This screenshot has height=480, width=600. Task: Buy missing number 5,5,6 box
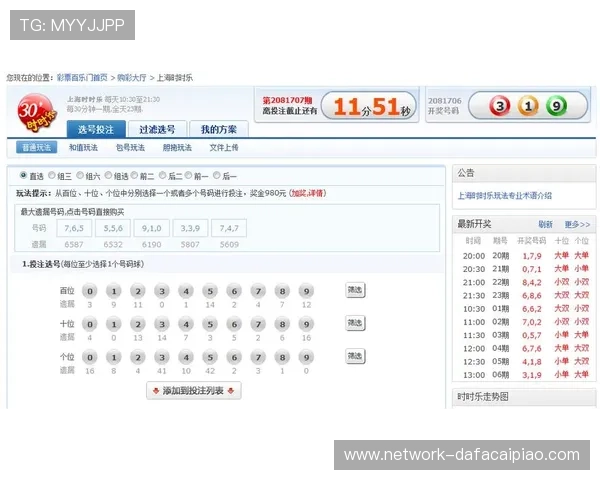click(x=113, y=228)
